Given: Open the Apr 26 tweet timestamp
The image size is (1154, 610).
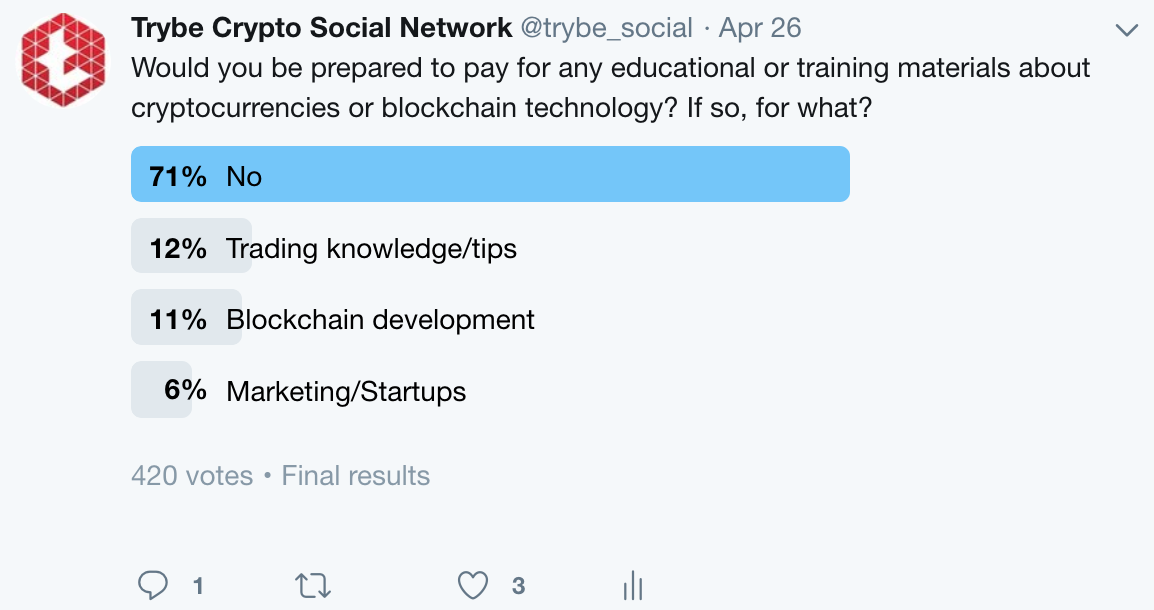Looking at the screenshot, I should 759,28.
